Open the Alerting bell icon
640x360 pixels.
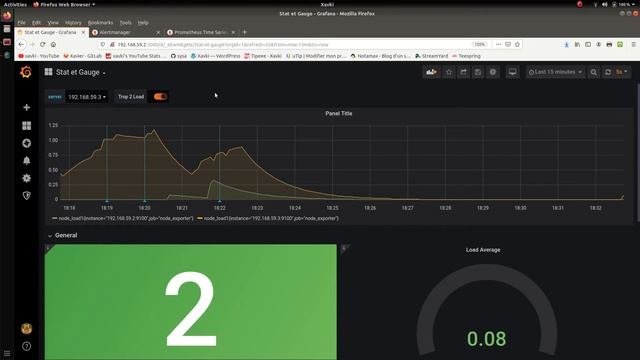coord(27,160)
